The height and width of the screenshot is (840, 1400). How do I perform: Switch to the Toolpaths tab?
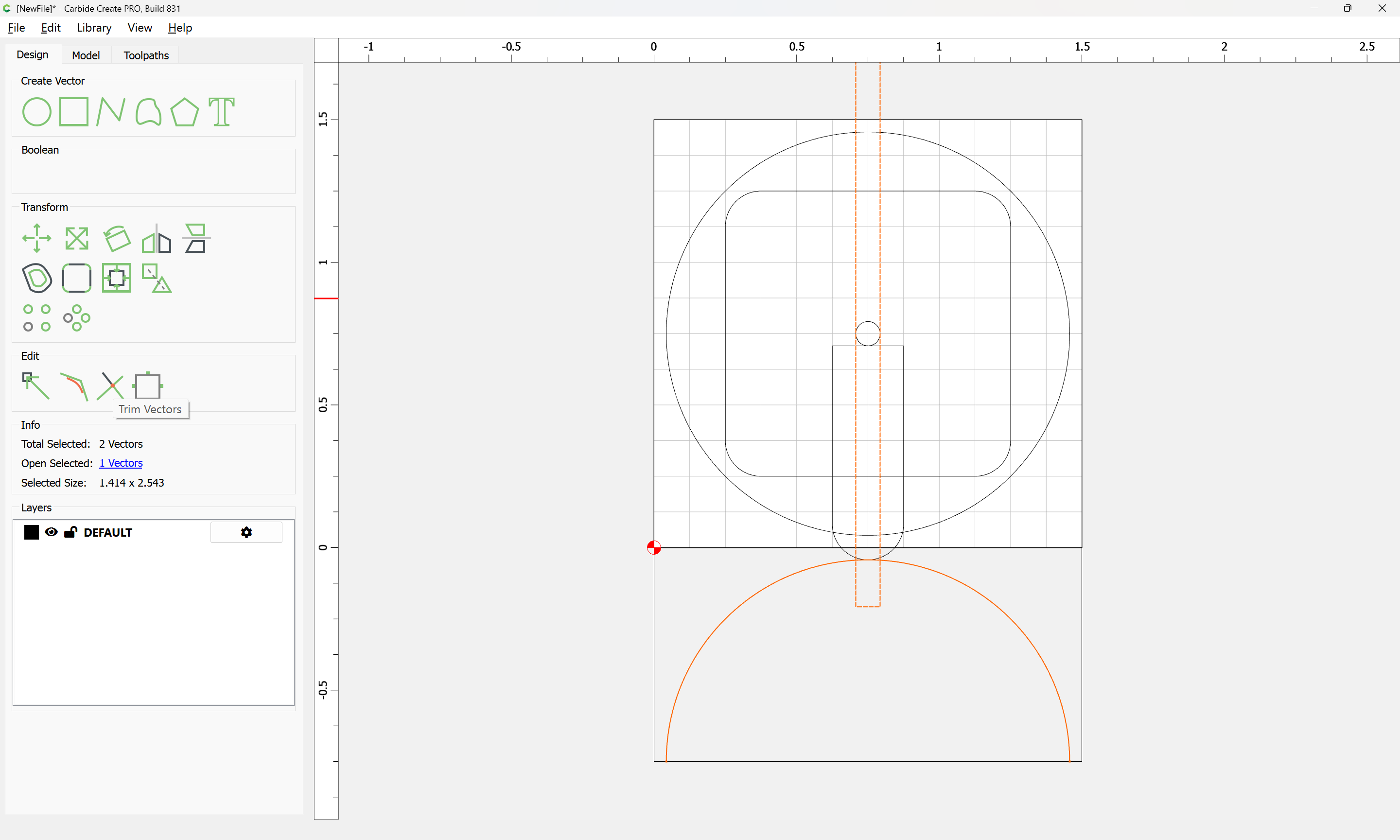point(146,55)
